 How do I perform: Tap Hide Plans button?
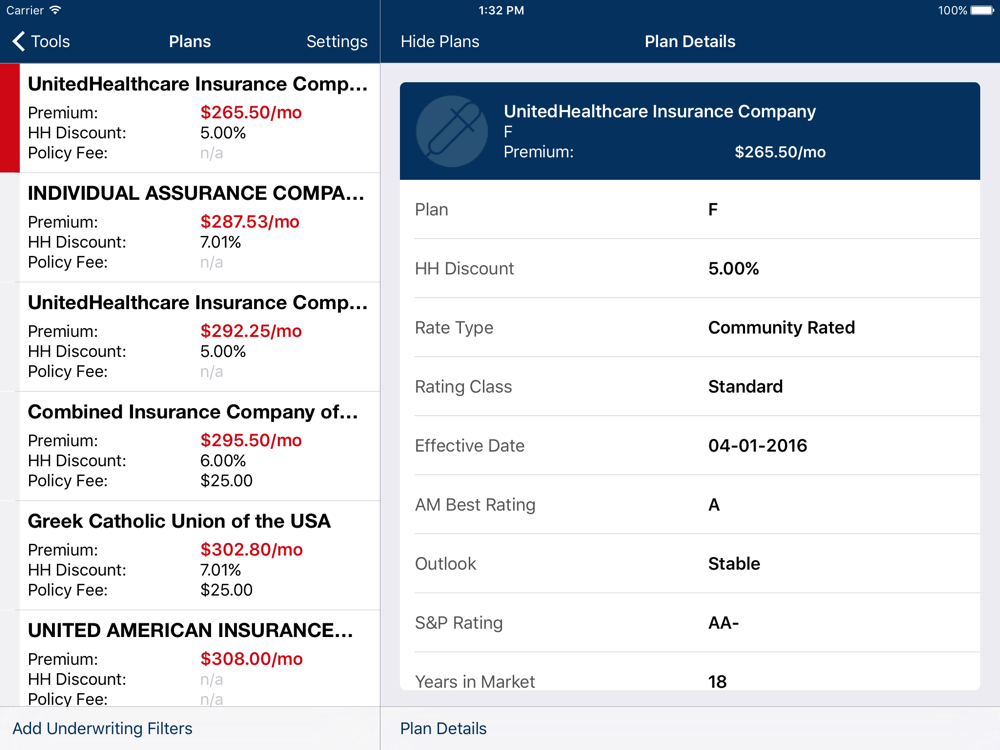440,41
